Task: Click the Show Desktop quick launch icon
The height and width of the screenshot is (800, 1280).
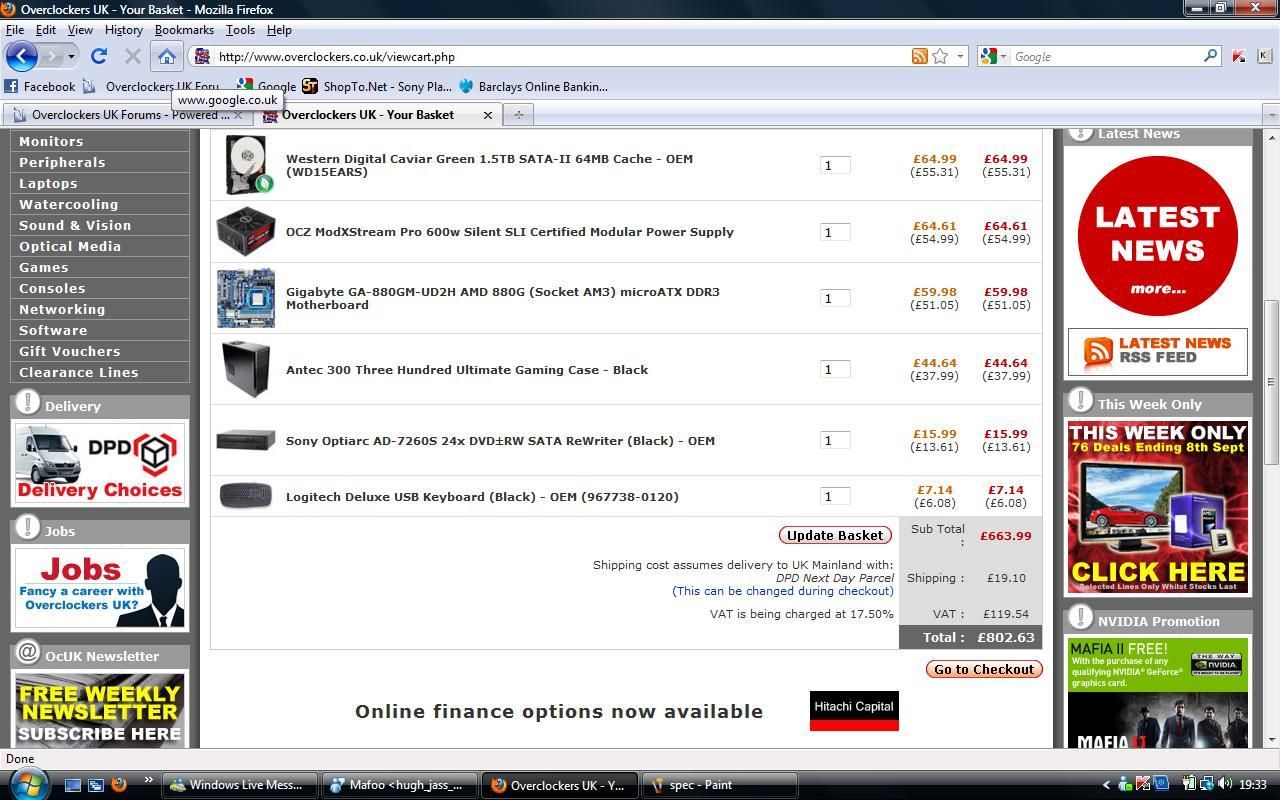Action: (72, 785)
